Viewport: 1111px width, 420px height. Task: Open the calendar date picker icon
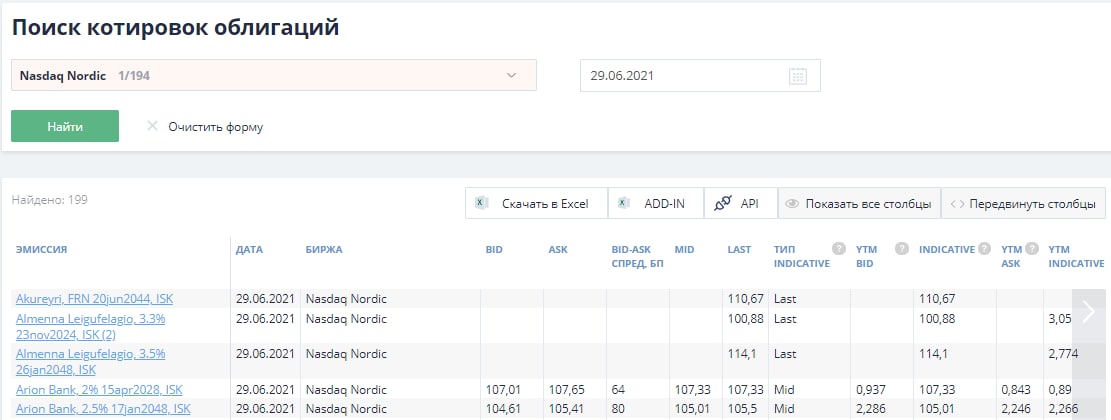[798, 76]
